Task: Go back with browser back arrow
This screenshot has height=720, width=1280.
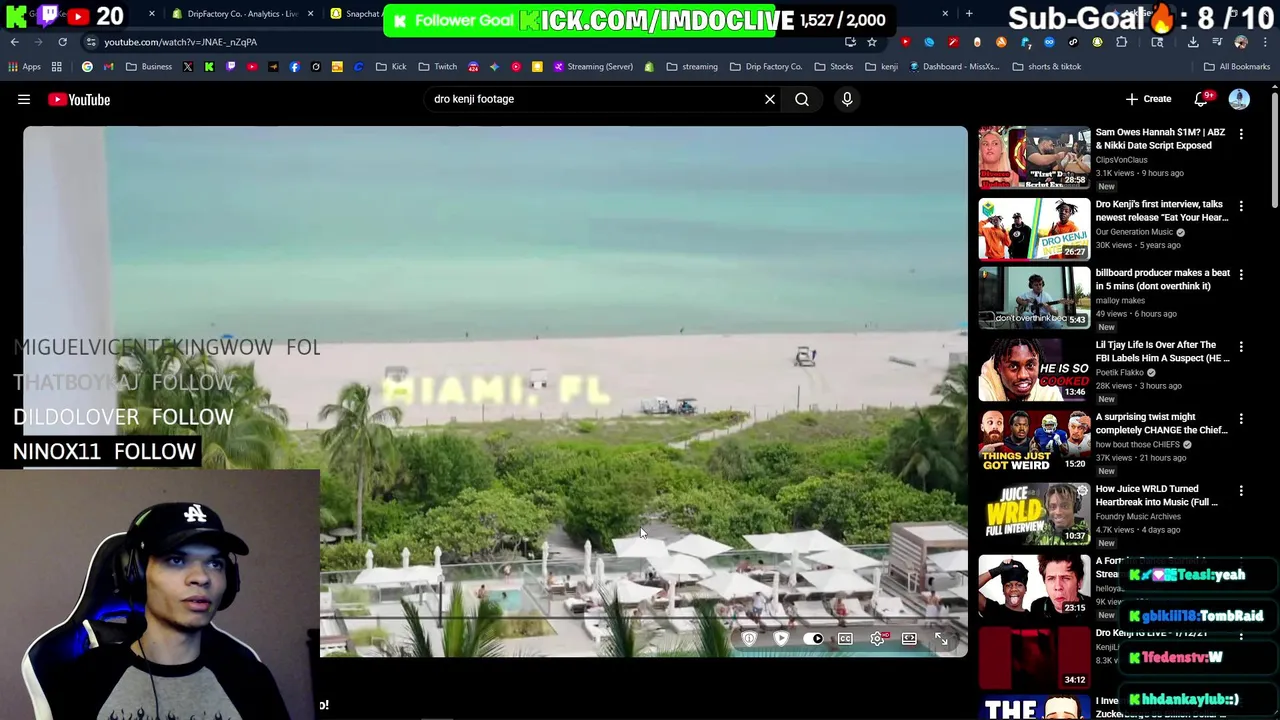Action: click(14, 42)
